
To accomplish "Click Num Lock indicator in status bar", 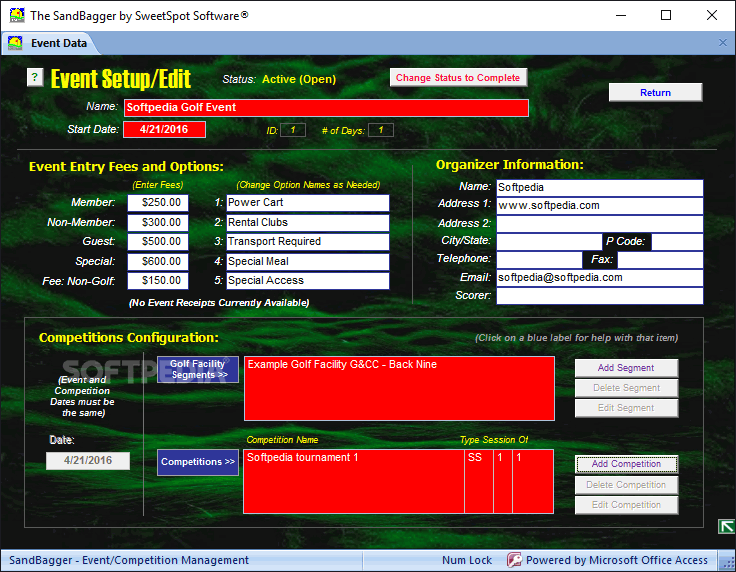I will tap(467, 560).
